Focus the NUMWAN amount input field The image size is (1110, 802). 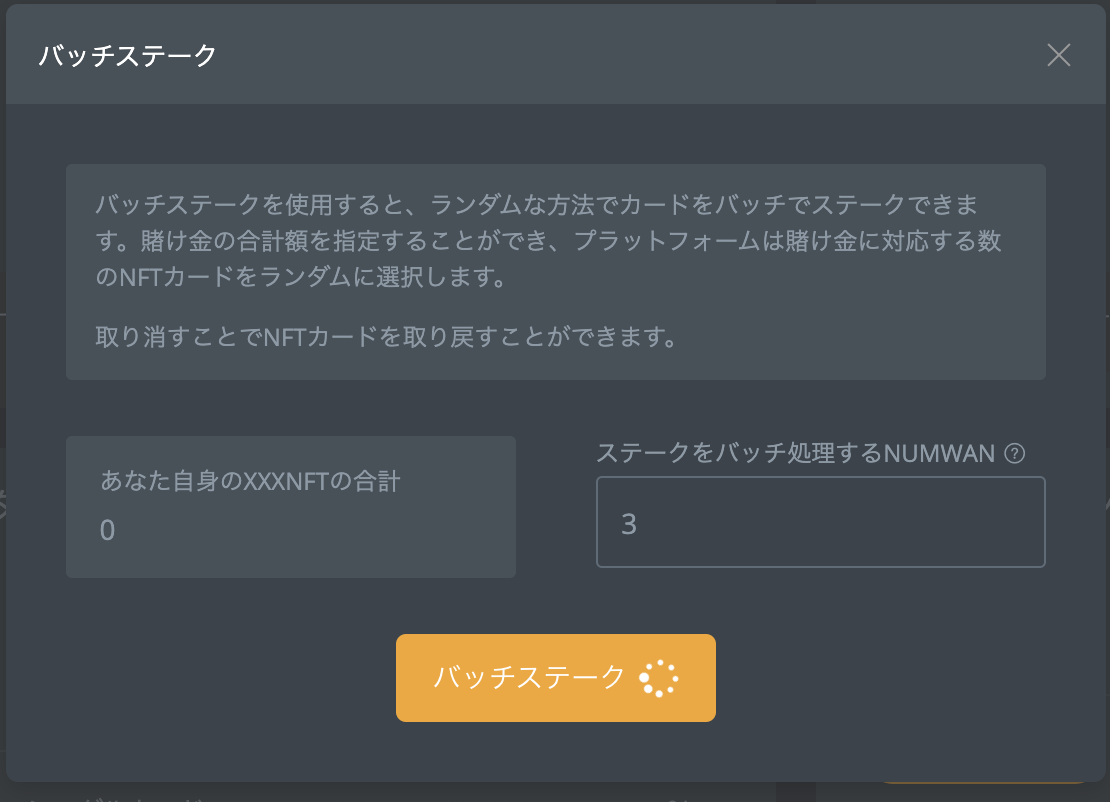click(x=820, y=522)
